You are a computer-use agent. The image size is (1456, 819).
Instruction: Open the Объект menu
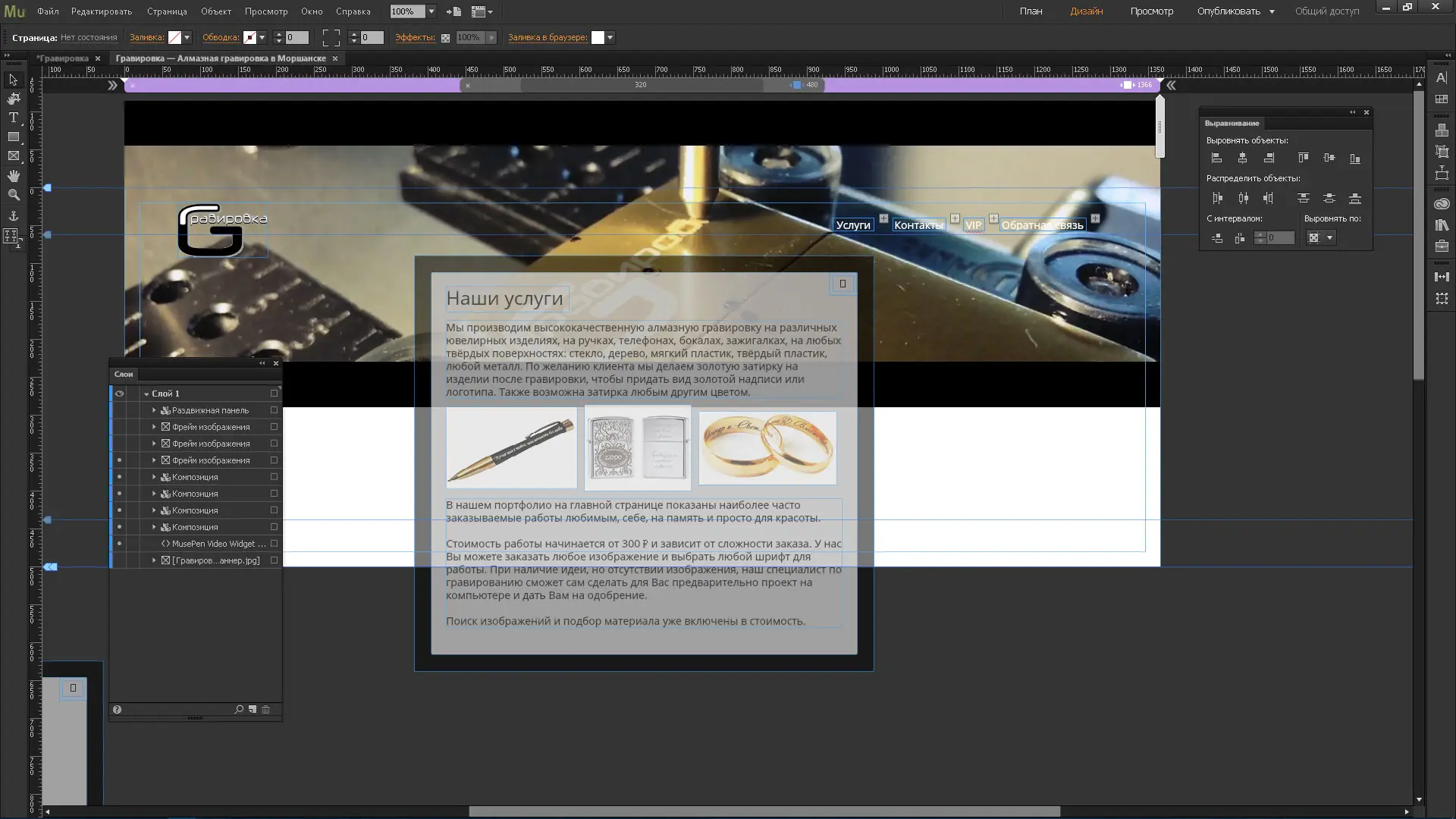pyautogui.click(x=216, y=11)
